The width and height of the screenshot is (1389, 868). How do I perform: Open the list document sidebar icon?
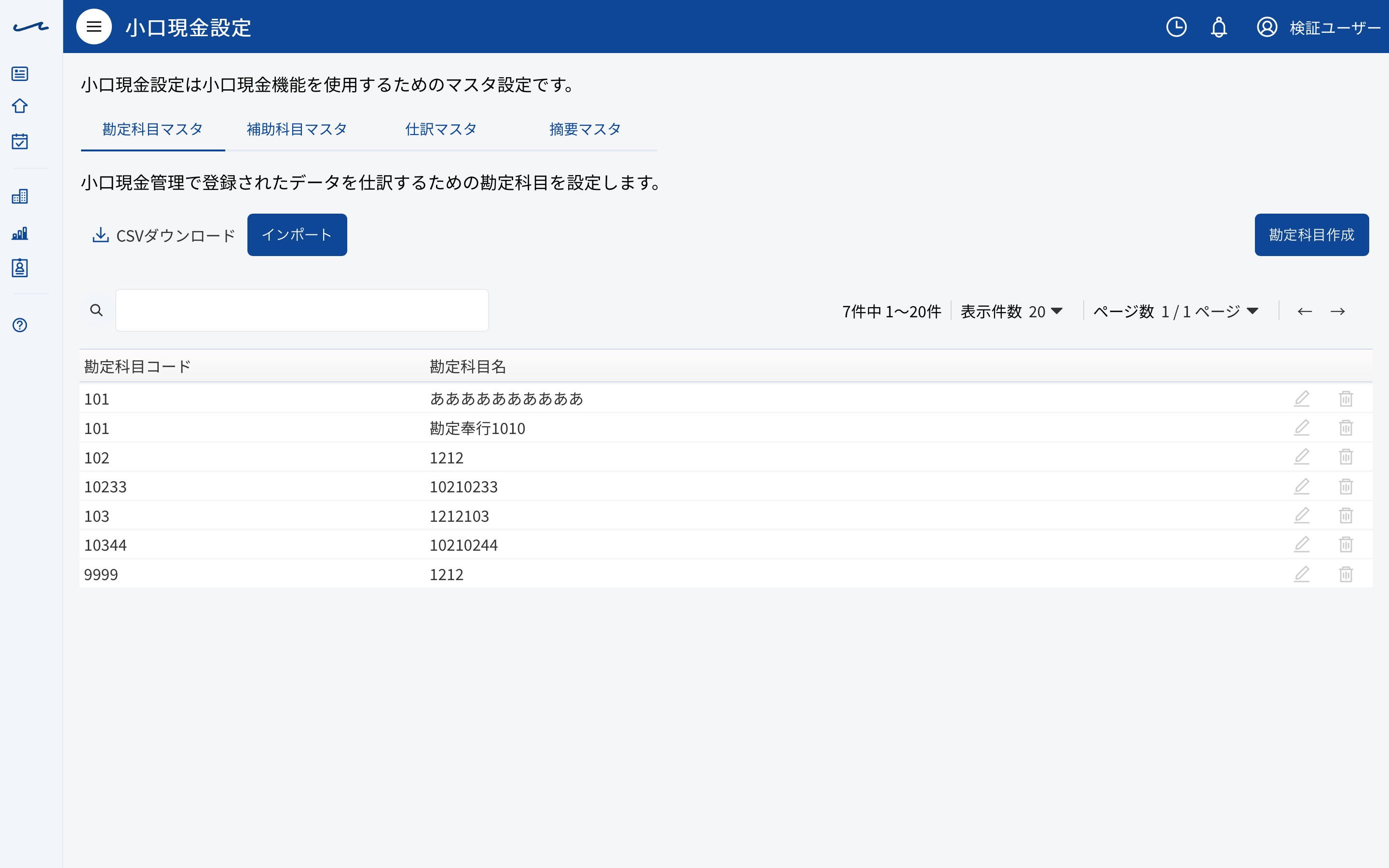click(20, 73)
